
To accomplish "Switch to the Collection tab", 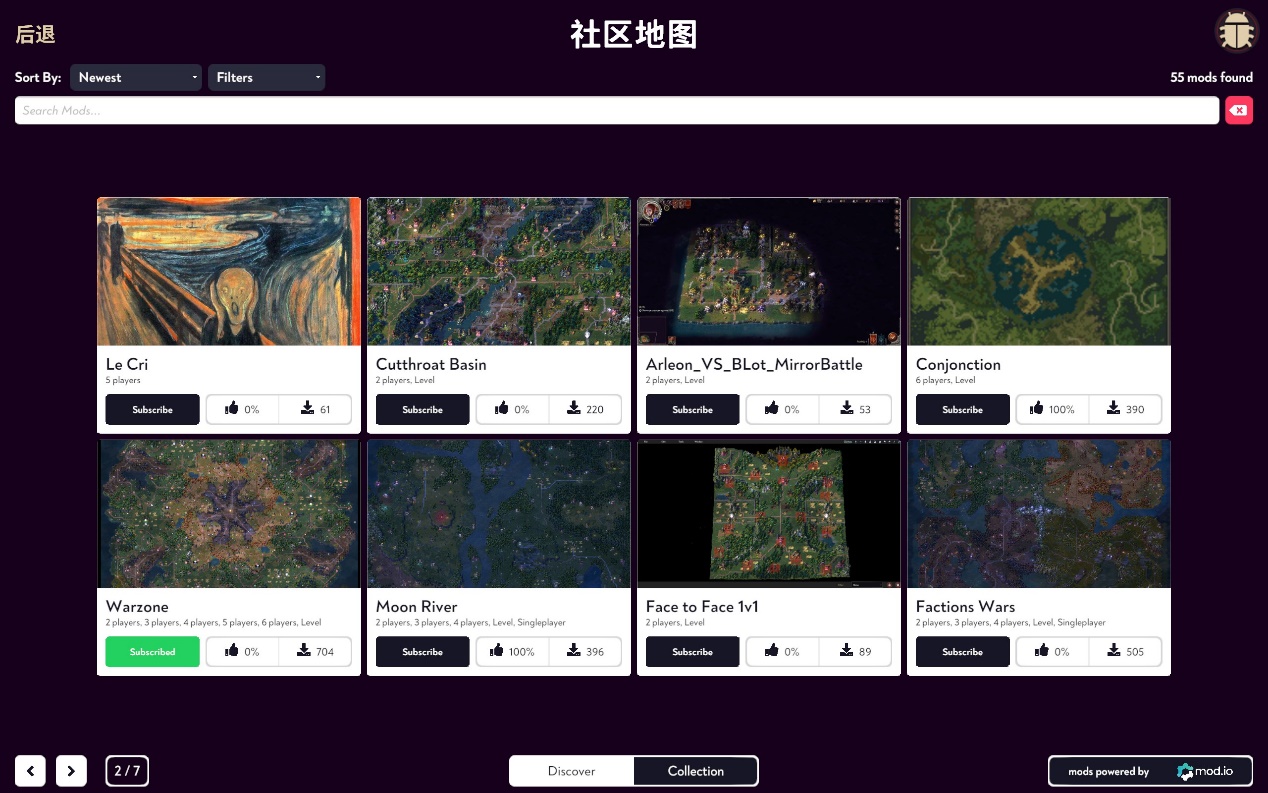I will coord(696,771).
